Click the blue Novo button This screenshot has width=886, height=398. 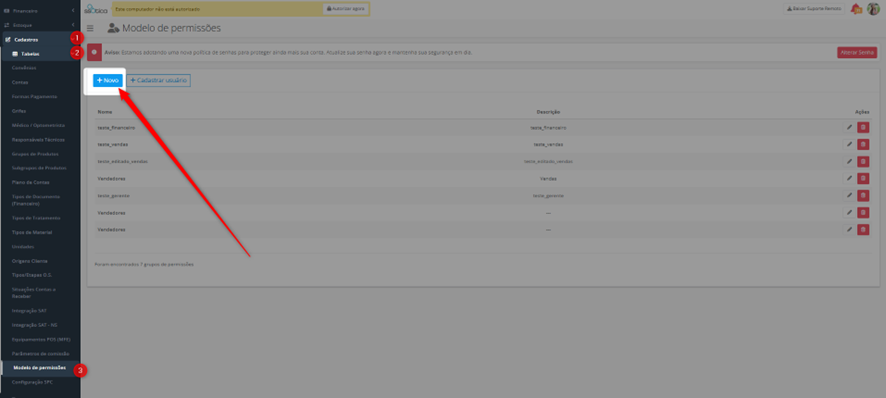pos(107,81)
